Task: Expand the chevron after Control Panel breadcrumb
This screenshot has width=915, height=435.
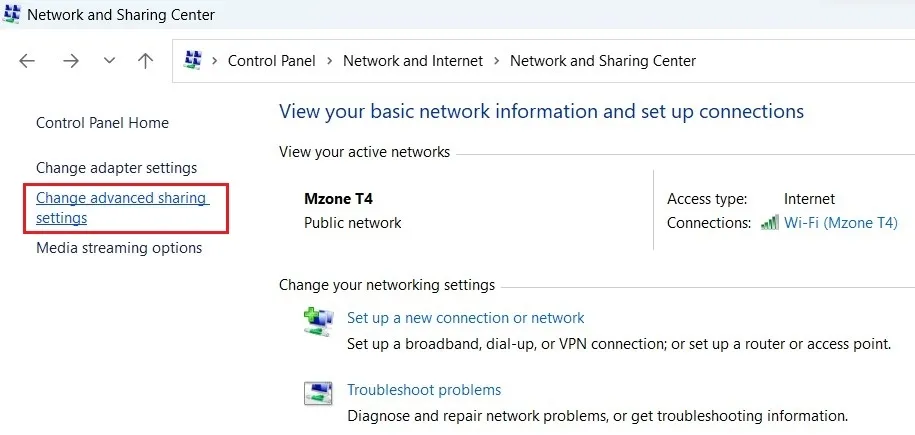Action: coord(329,61)
